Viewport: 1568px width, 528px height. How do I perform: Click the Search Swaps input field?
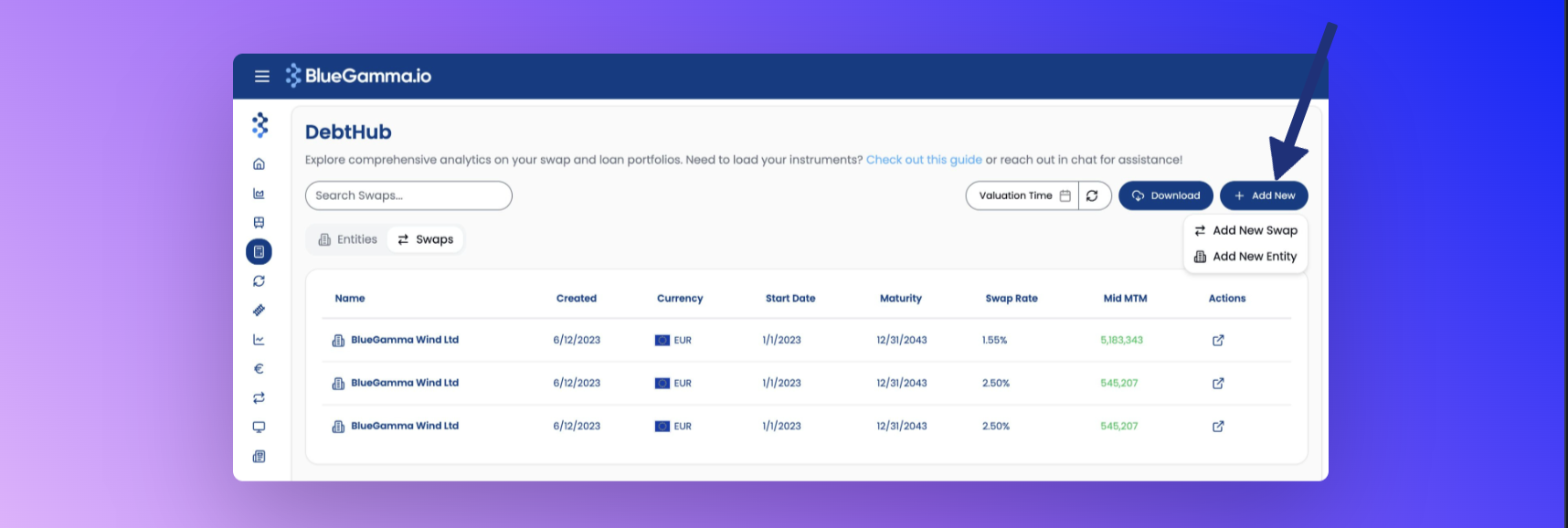(408, 195)
